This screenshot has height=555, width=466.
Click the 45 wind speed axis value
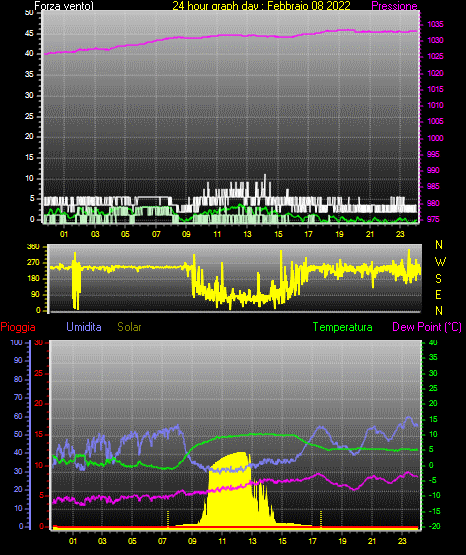coord(29,34)
